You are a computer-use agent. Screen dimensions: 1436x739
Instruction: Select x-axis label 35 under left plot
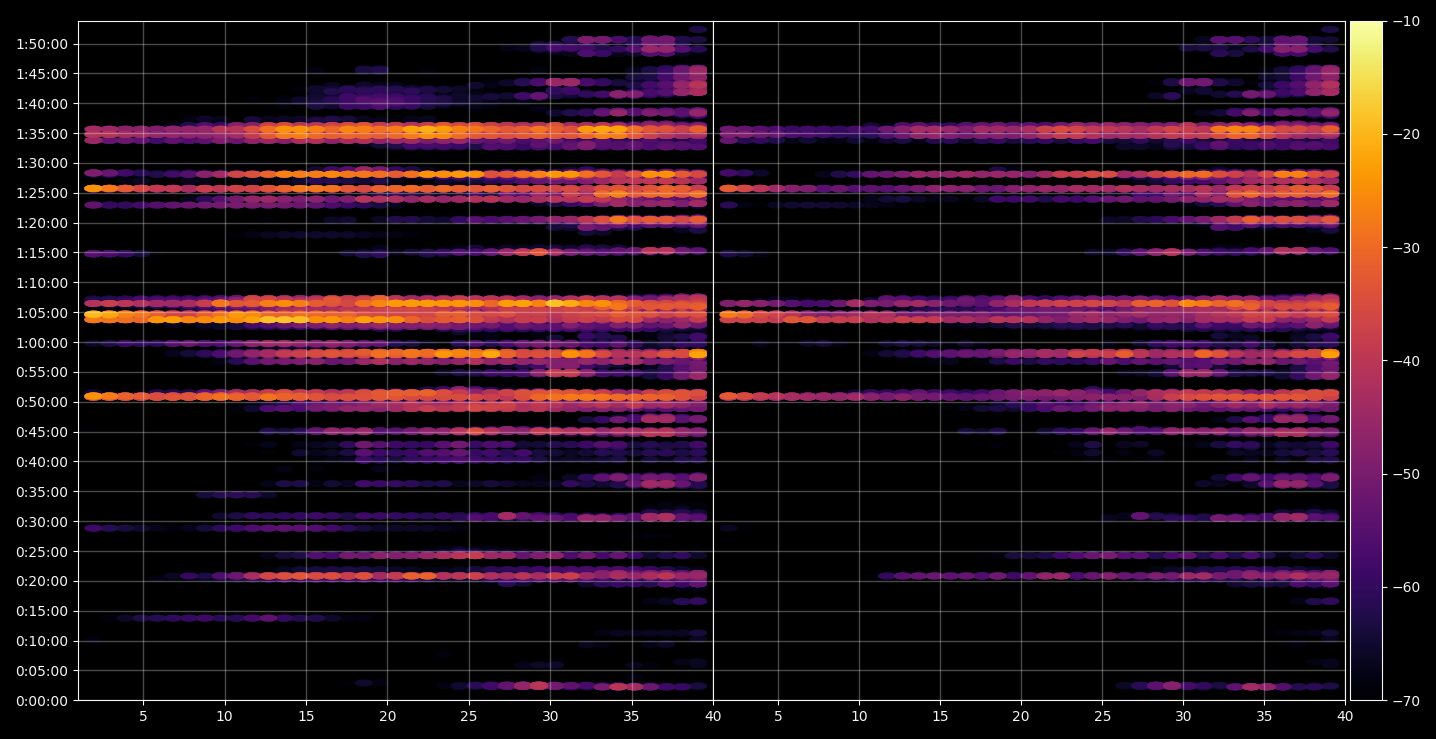(632, 717)
